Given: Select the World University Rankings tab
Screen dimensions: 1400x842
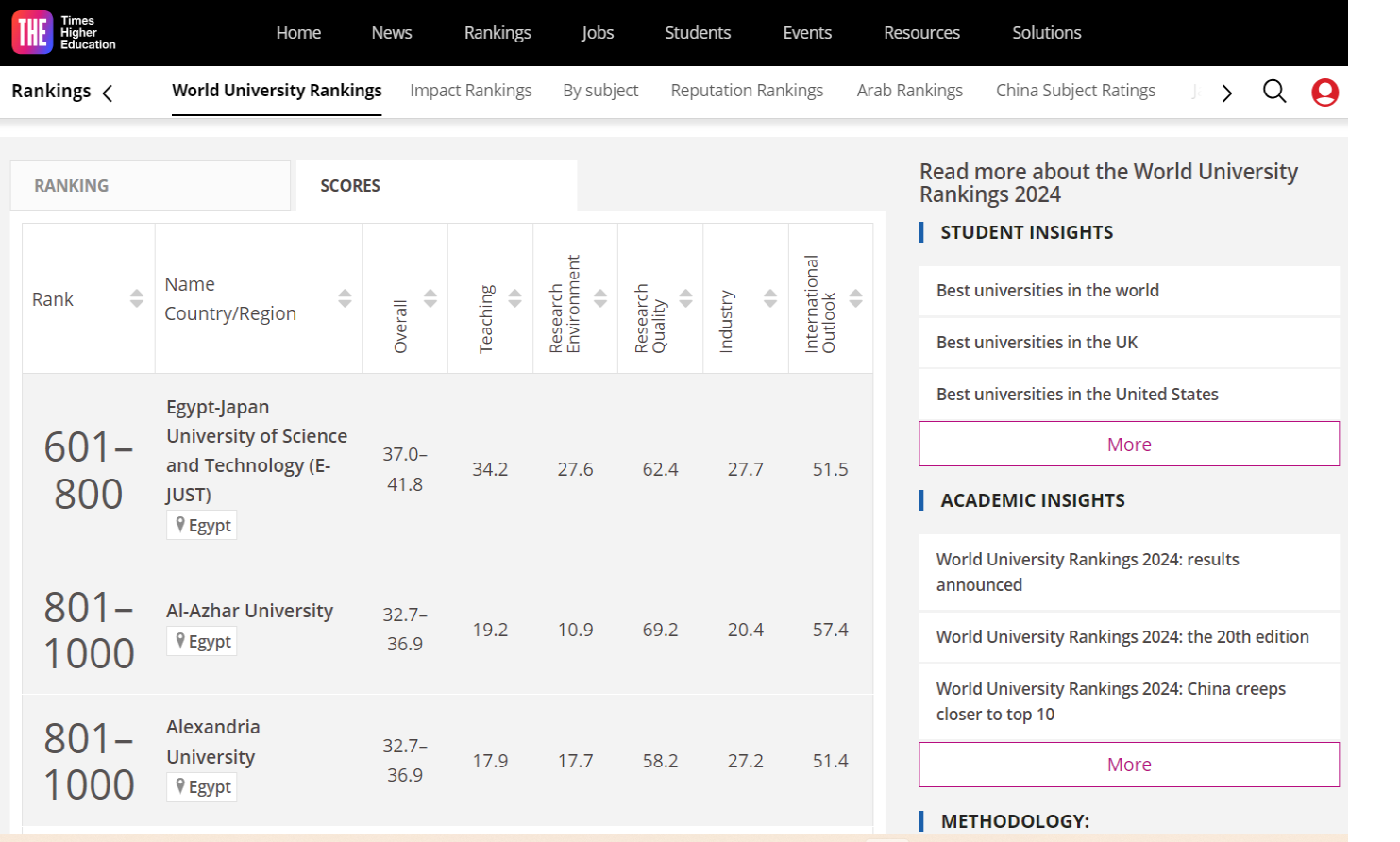Looking at the screenshot, I should tap(277, 91).
